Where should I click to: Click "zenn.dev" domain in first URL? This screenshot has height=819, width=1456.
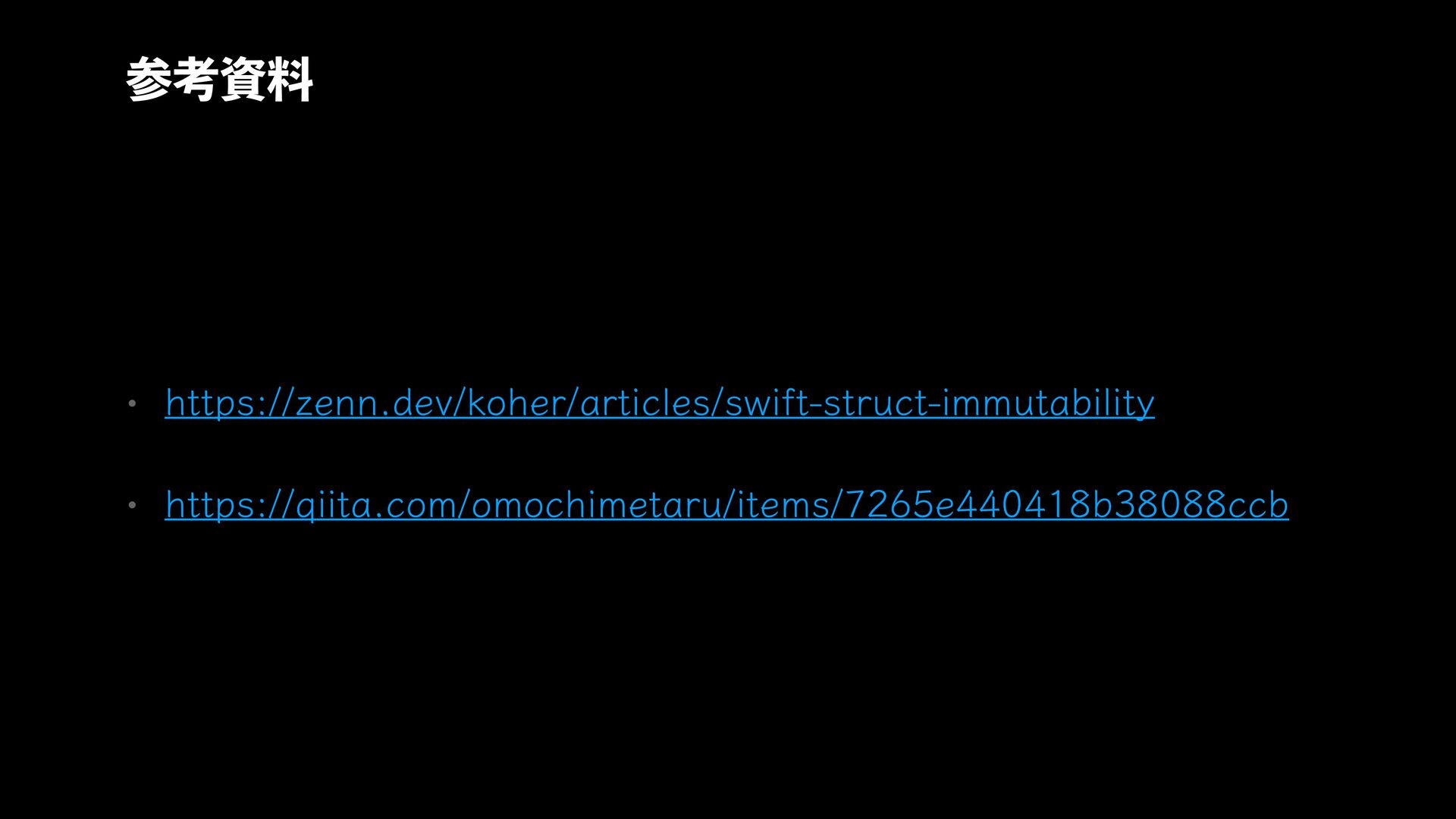[x=372, y=403]
